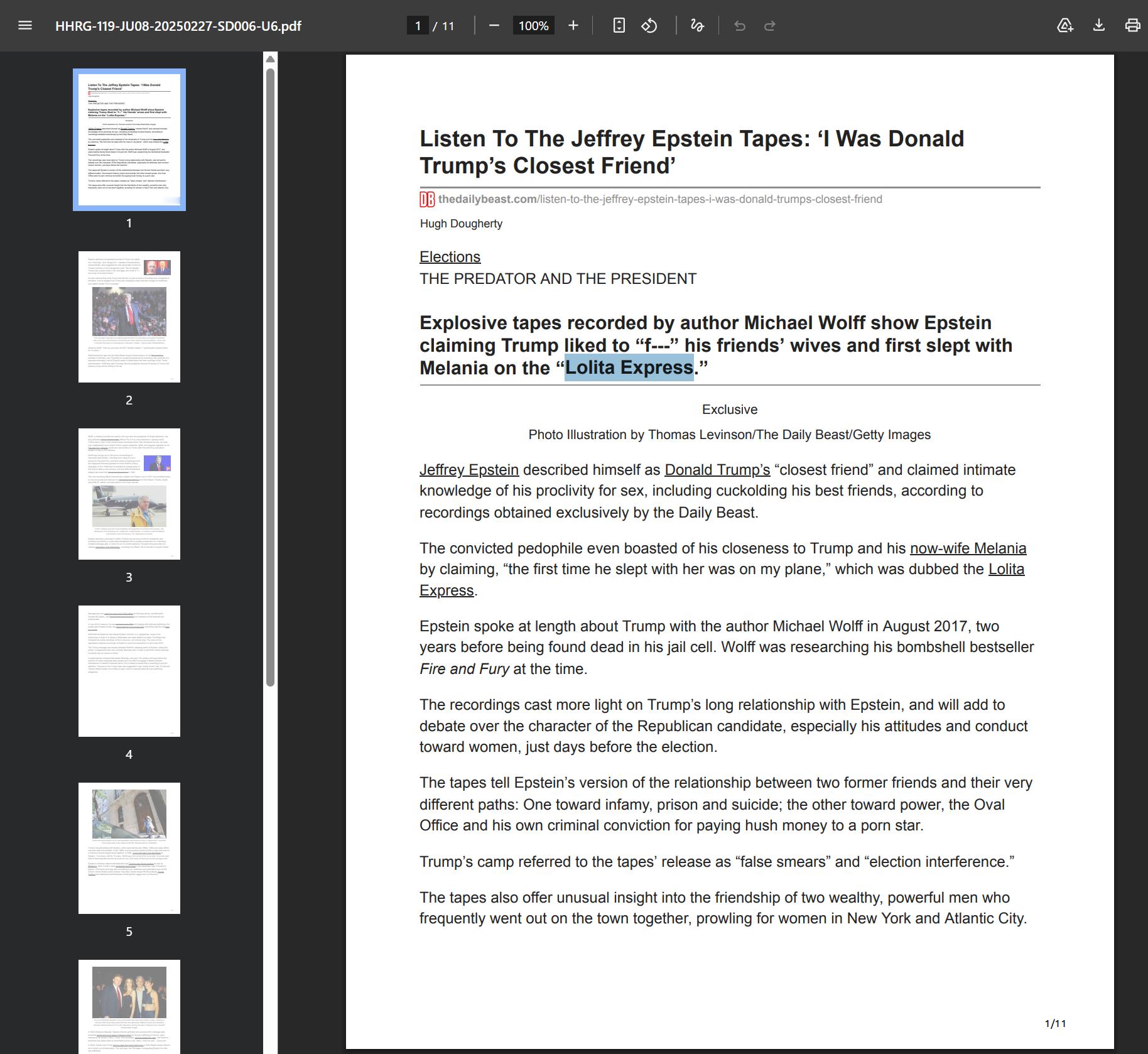The height and width of the screenshot is (1054, 1148).
Task: Go to page 4 thumbnail
Action: tap(129, 671)
